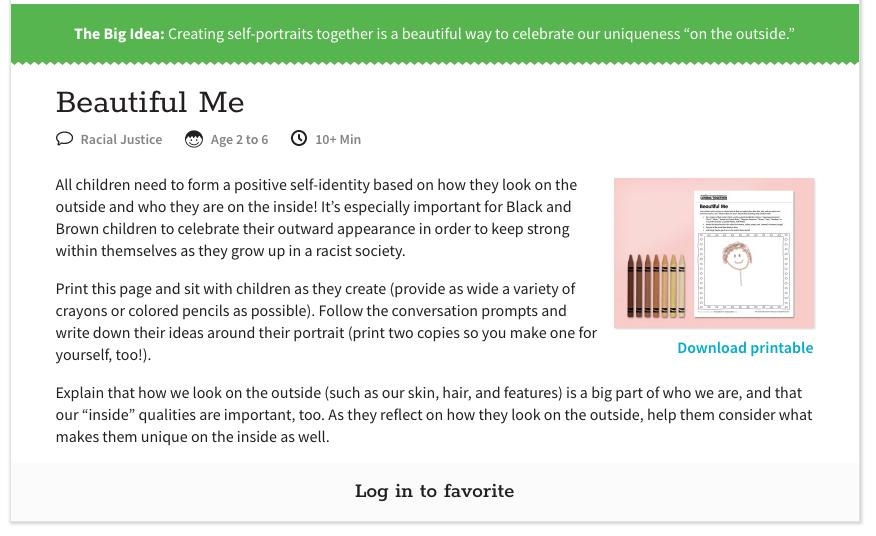Click the smiley self-portrait drawing in preview
The image size is (876, 536).
coord(737,259)
